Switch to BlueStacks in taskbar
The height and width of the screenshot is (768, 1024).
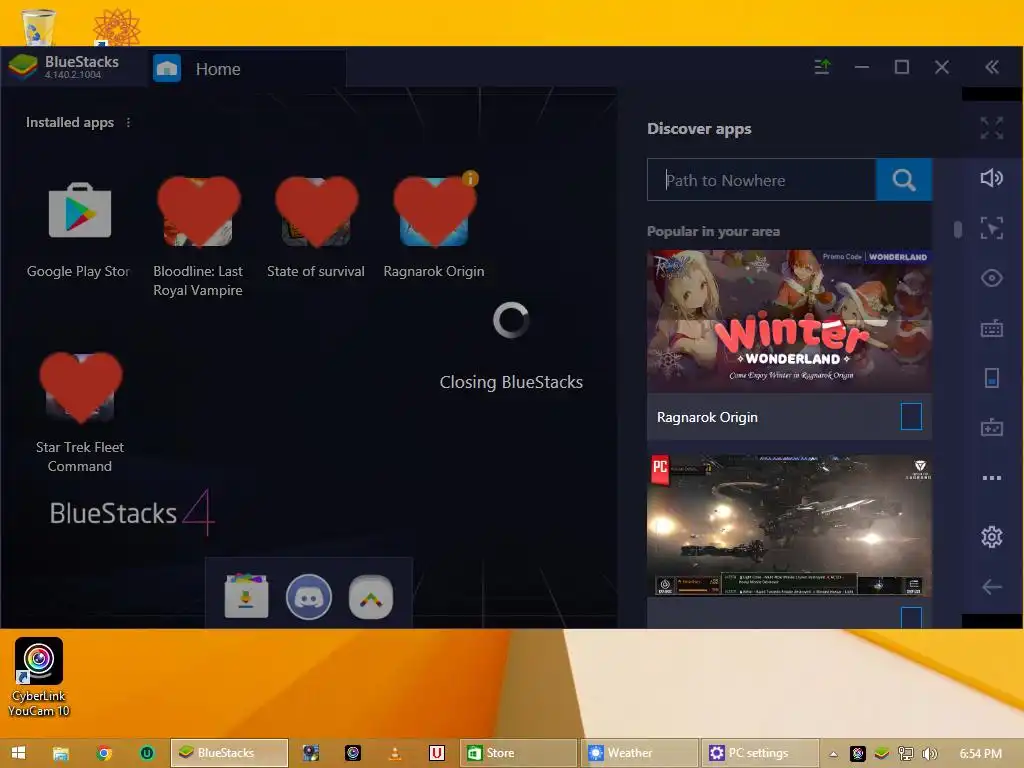point(229,753)
